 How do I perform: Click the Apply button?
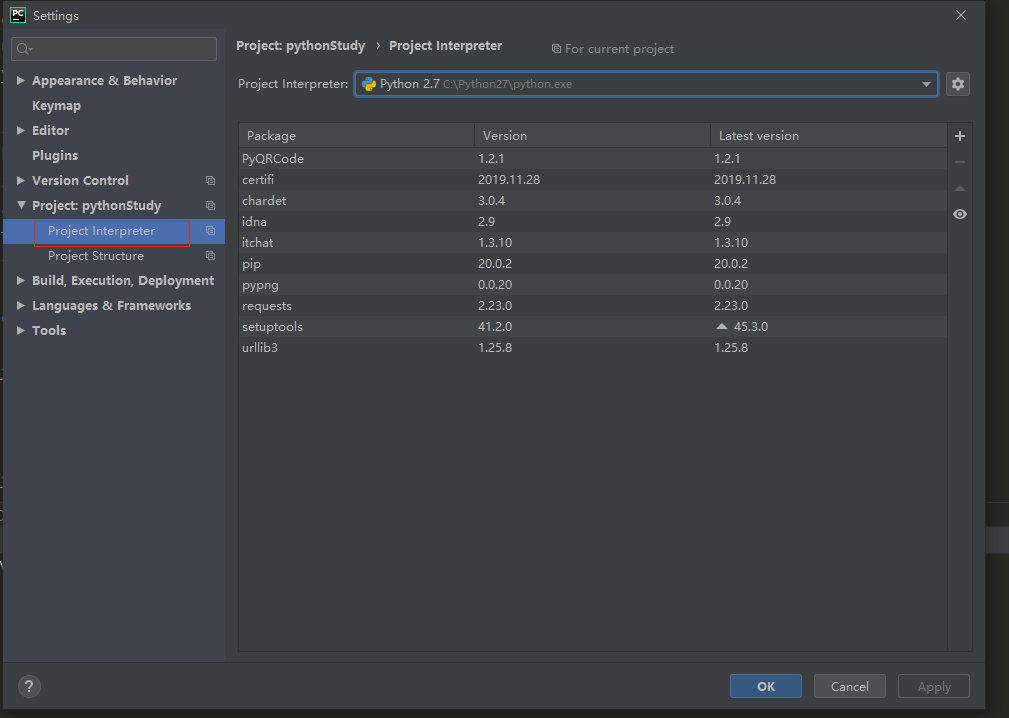pyautogui.click(x=934, y=686)
